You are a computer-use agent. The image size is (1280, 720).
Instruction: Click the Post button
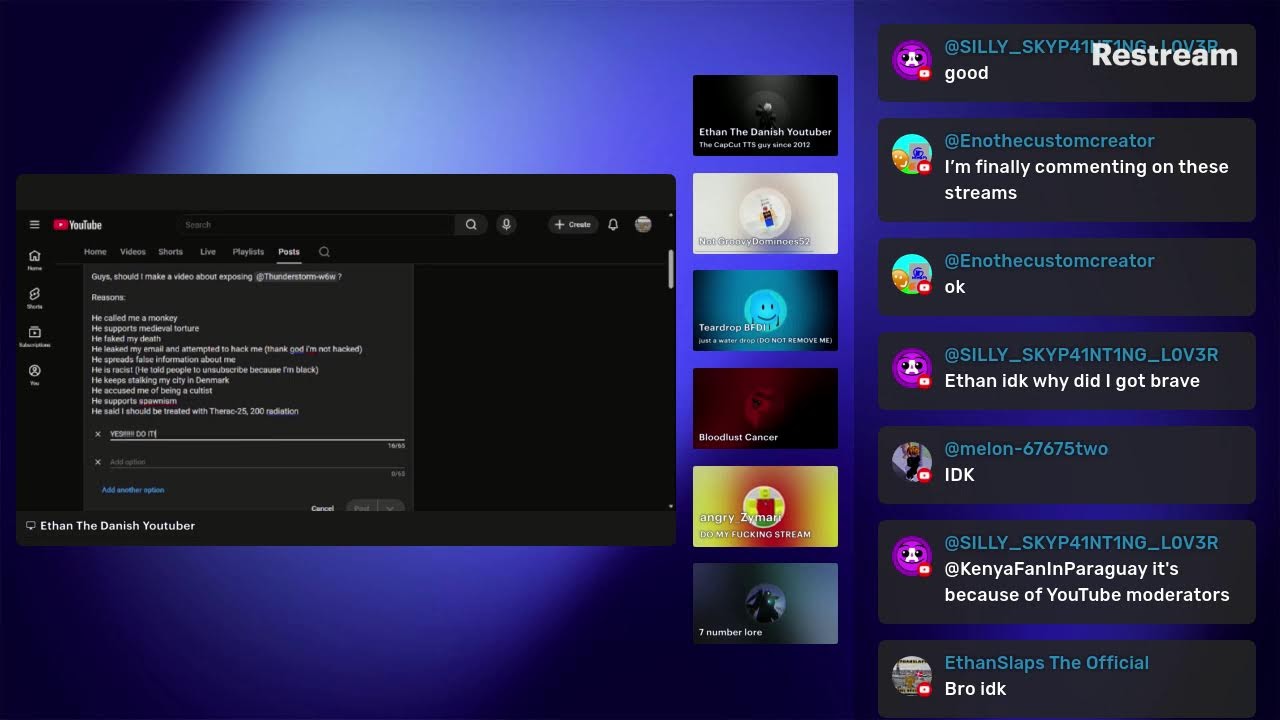[x=362, y=508]
